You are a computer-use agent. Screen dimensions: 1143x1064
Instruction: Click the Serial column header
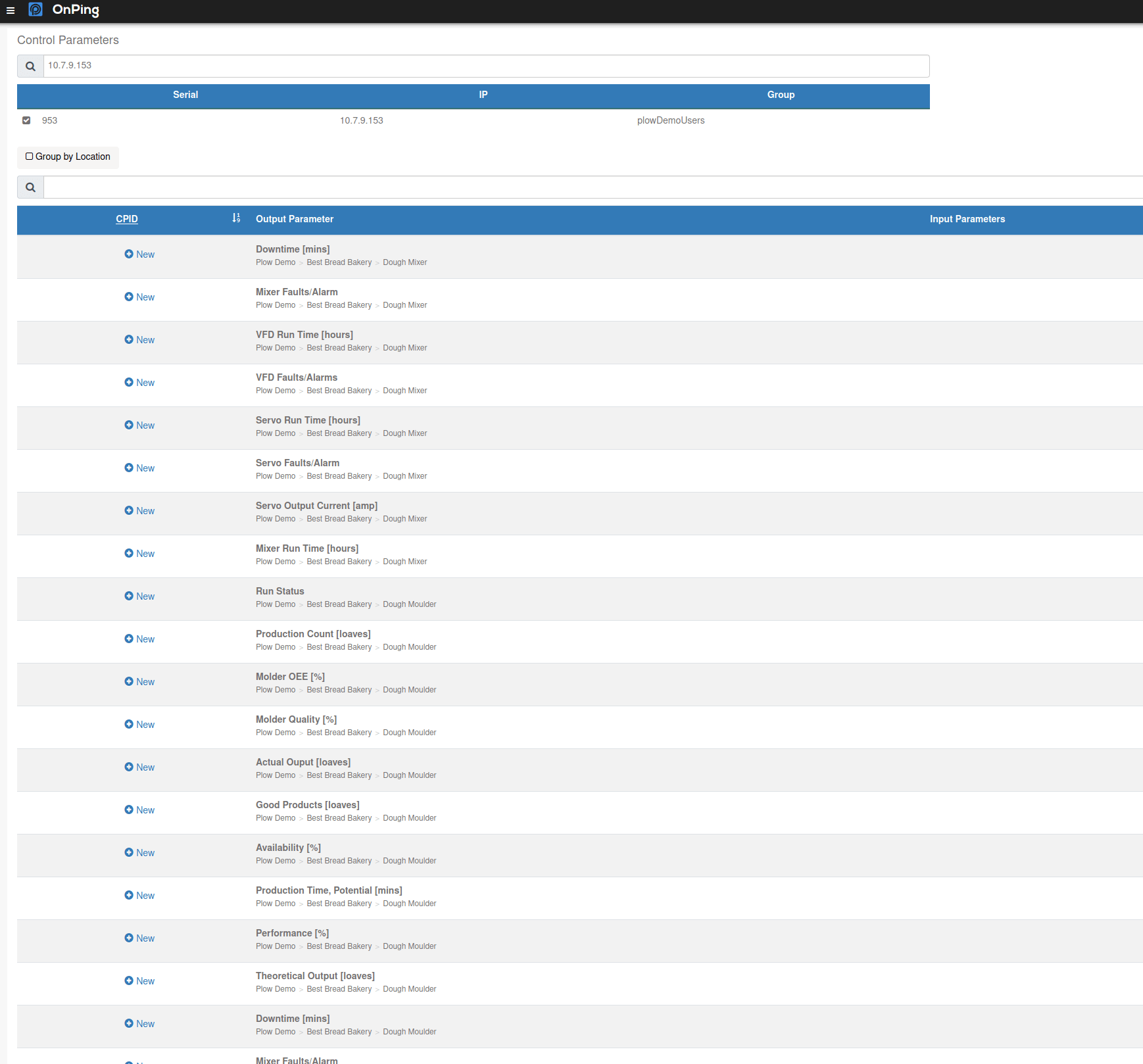click(185, 95)
